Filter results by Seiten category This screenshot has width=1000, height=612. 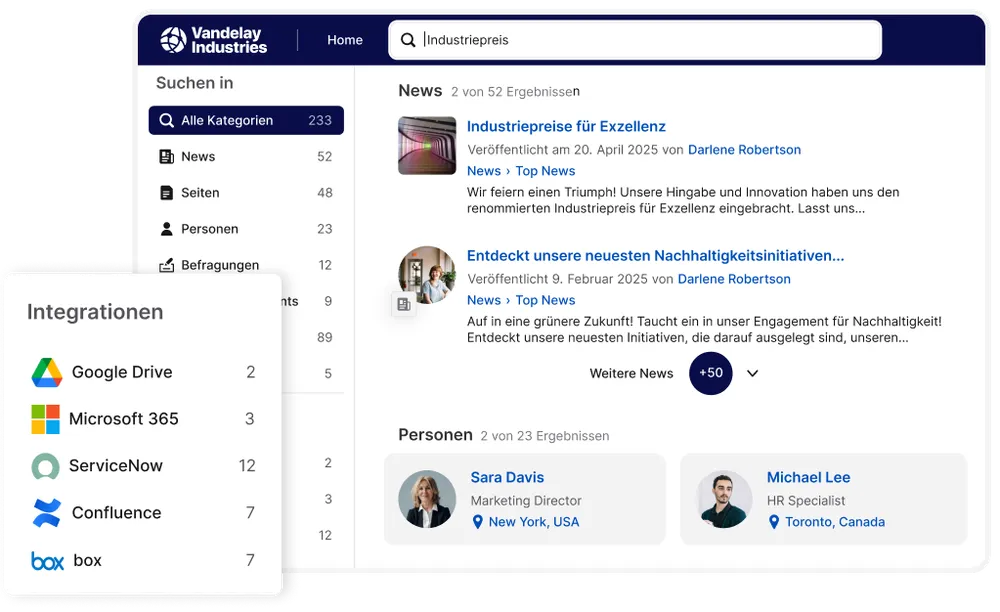[x=246, y=193]
